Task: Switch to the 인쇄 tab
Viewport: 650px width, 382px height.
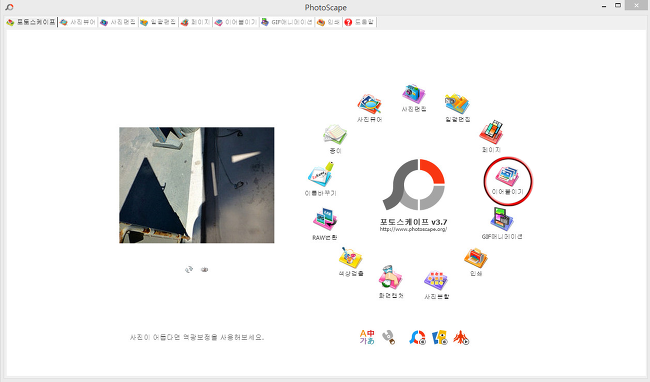Action: coord(328,22)
